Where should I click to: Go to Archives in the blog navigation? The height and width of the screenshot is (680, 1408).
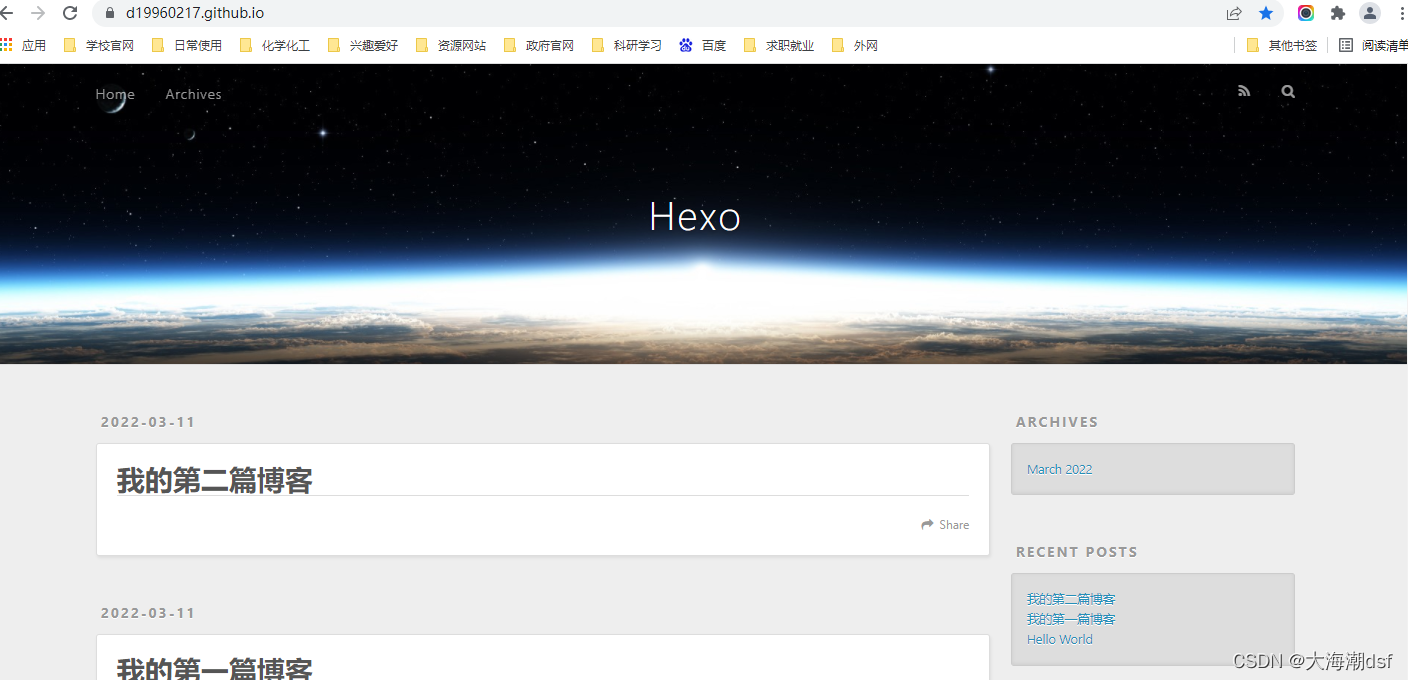[193, 94]
